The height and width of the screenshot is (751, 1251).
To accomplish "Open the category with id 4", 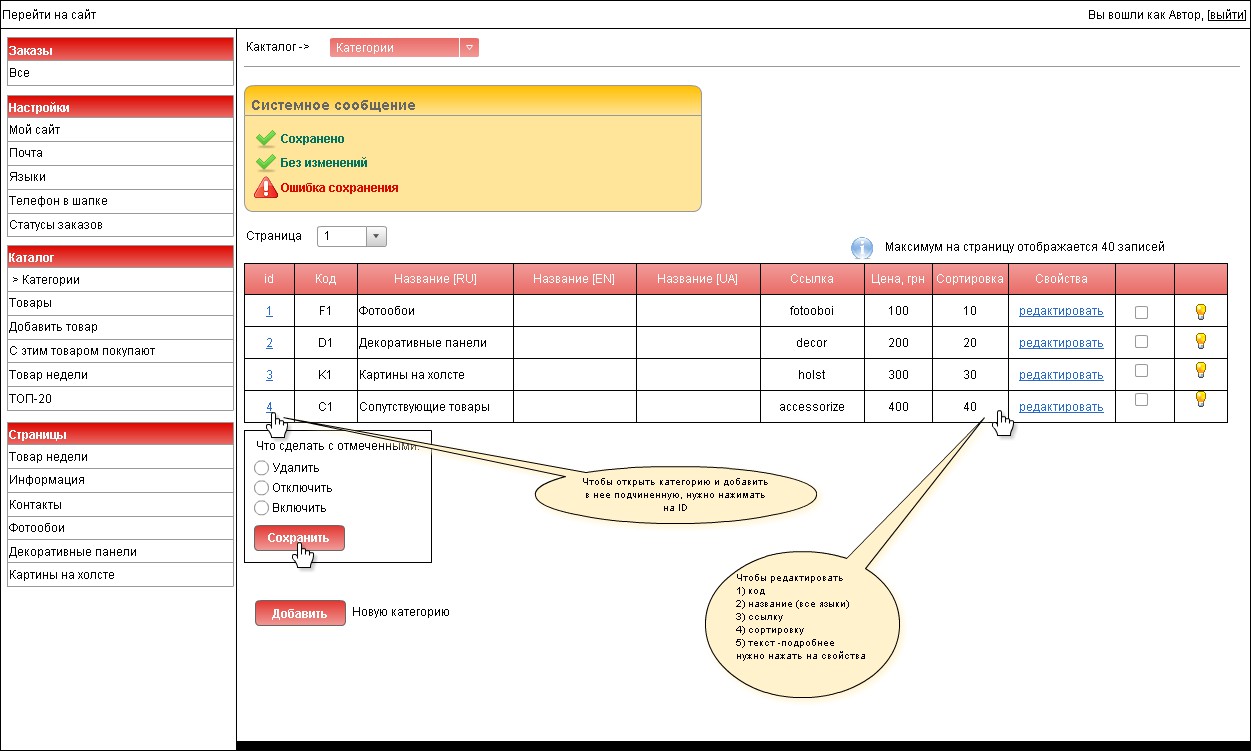I will (x=269, y=406).
